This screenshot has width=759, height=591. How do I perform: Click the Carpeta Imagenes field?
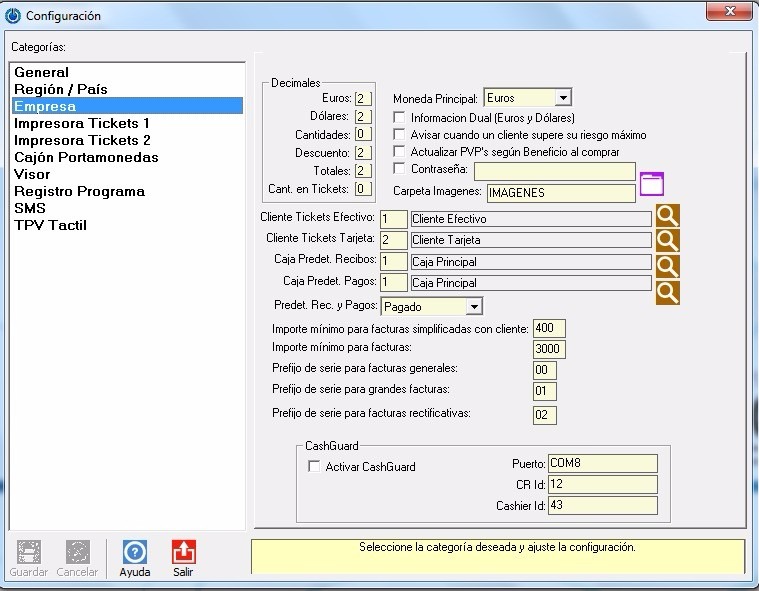pos(561,193)
